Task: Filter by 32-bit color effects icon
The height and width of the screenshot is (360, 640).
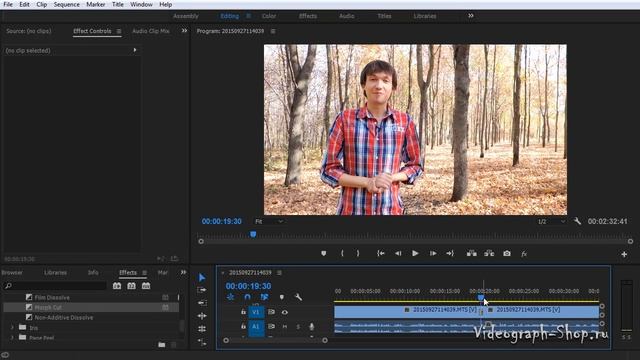Action: click(131, 286)
